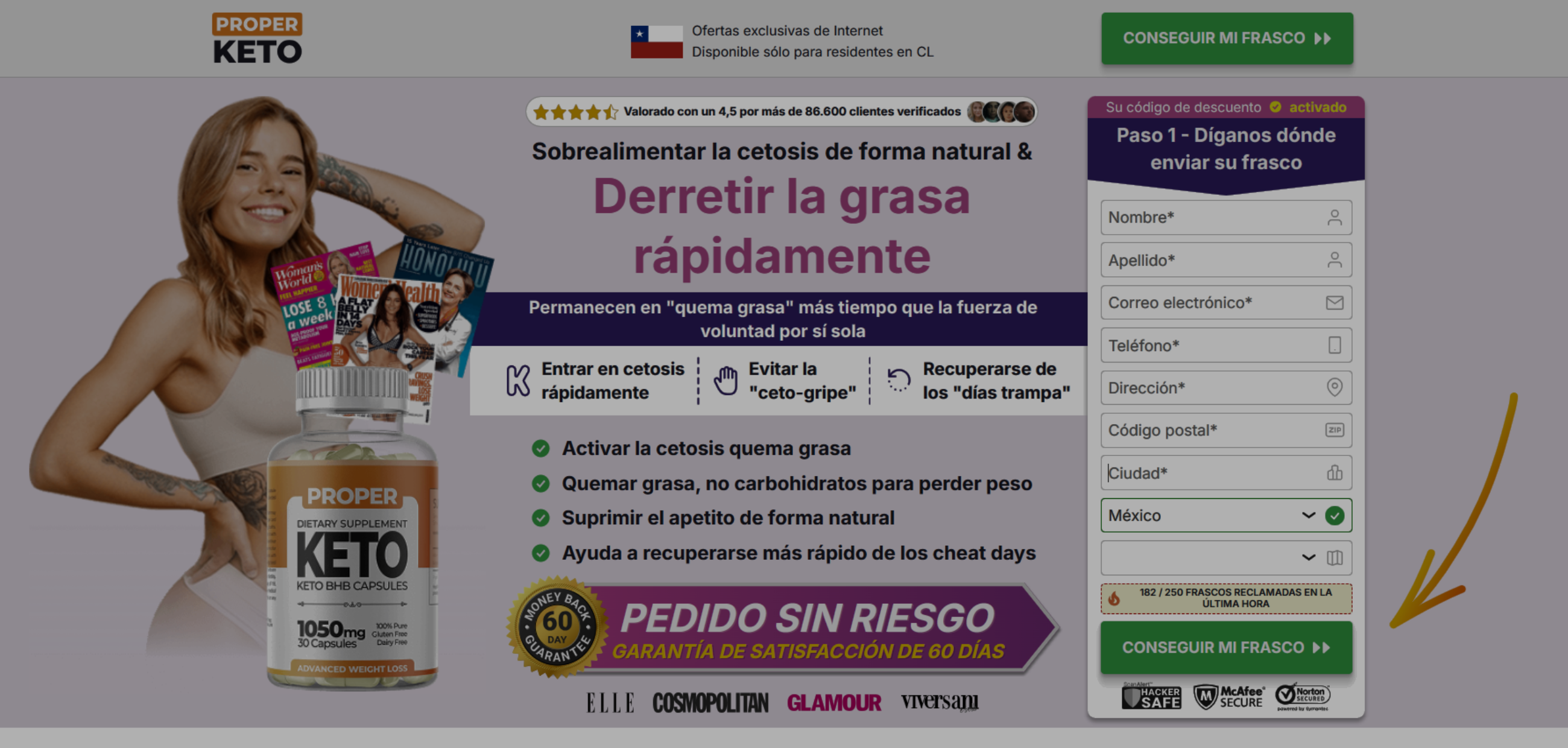Viewport: 1568px width, 748px height.
Task: Click 'Ayuda a recuperarse más rápido' bullet text
Action: point(798,553)
